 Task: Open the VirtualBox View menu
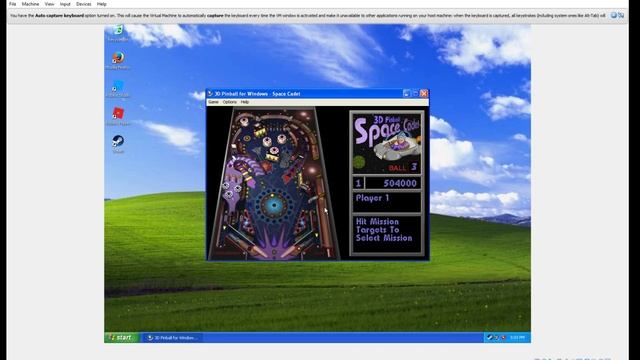[x=49, y=4]
